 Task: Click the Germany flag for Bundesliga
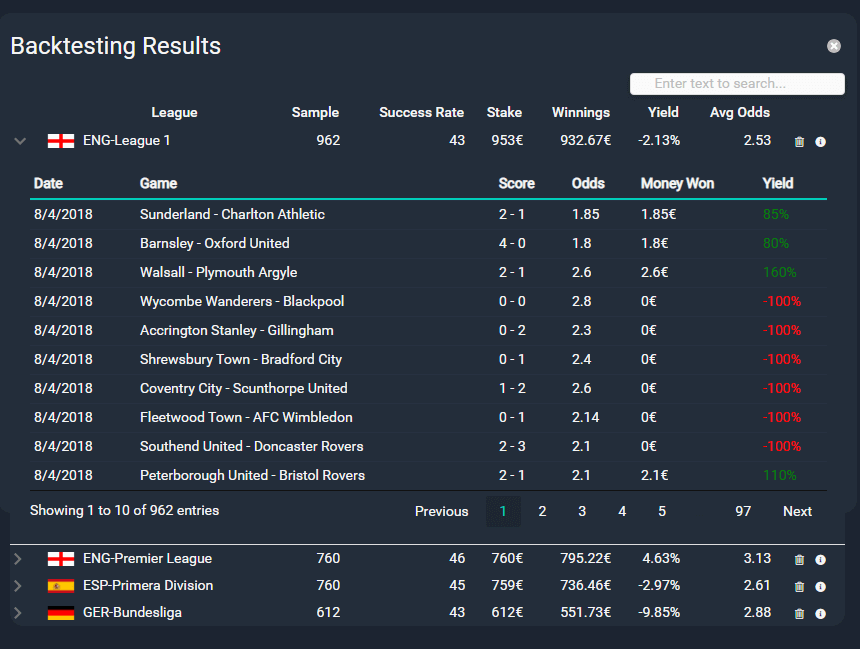(59, 612)
